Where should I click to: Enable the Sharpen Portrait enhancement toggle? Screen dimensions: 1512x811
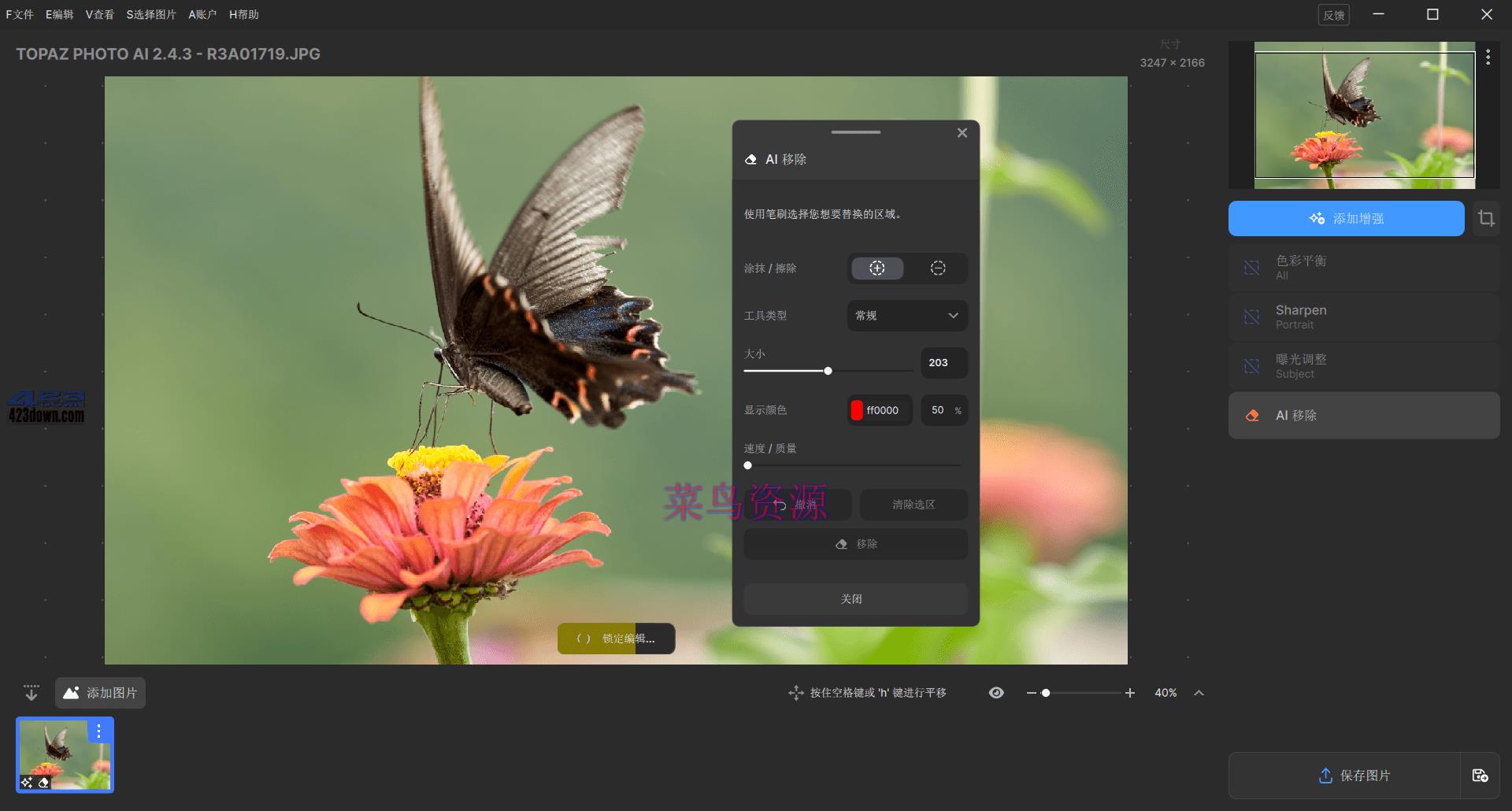coord(1251,317)
